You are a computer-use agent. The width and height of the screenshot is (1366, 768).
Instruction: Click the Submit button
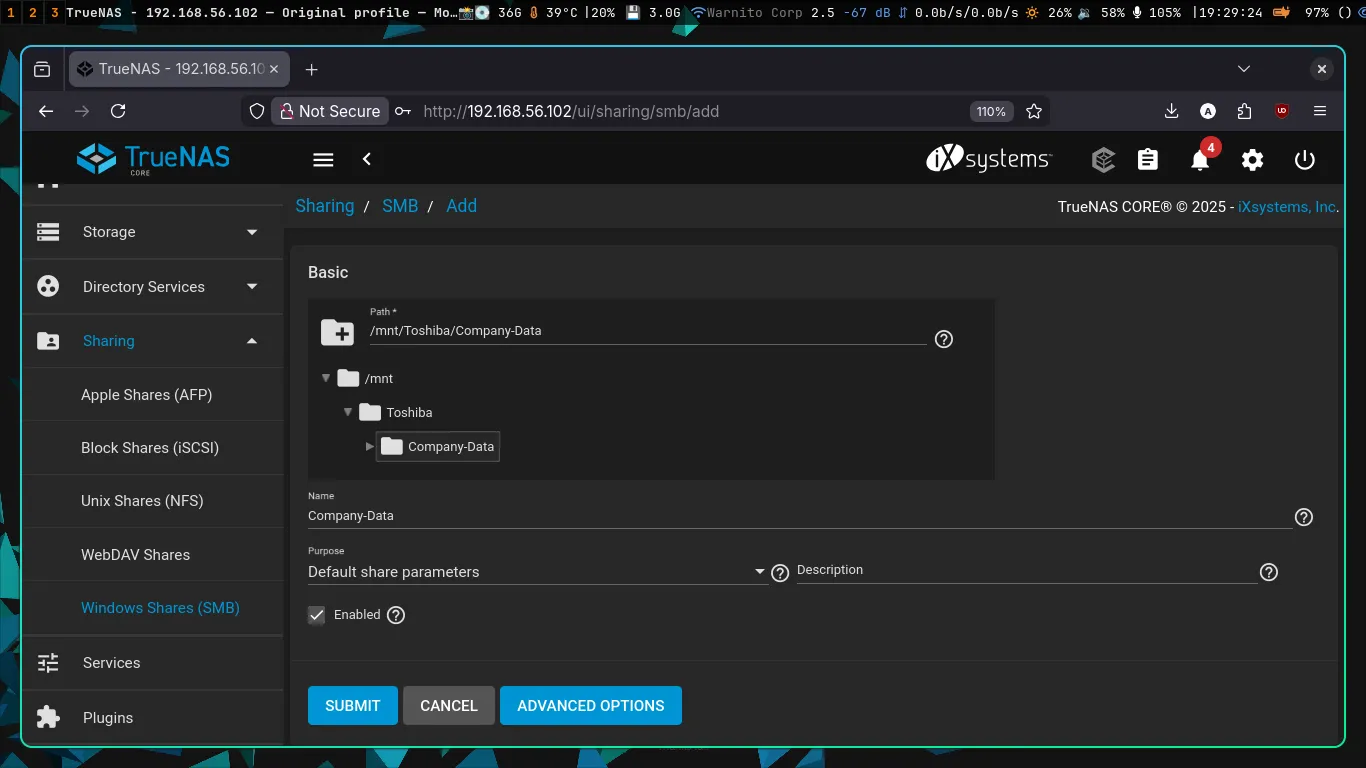click(352, 705)
